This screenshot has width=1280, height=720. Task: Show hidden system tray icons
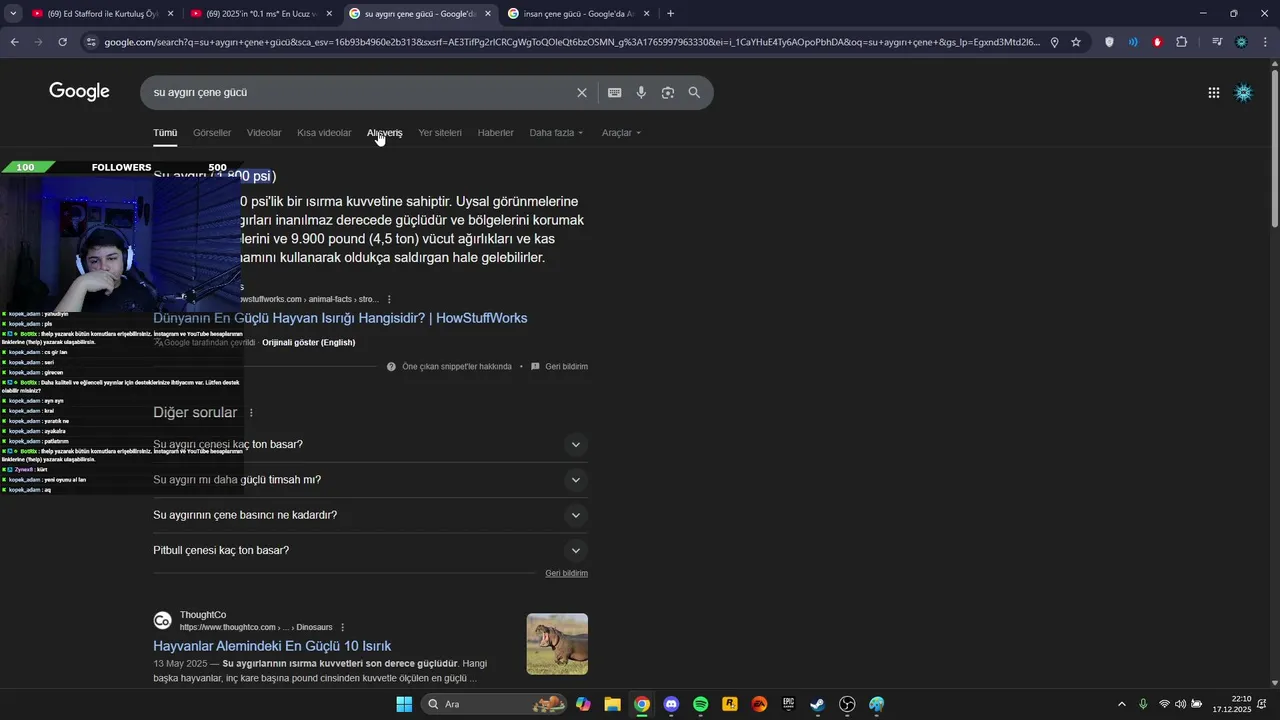1121,704
